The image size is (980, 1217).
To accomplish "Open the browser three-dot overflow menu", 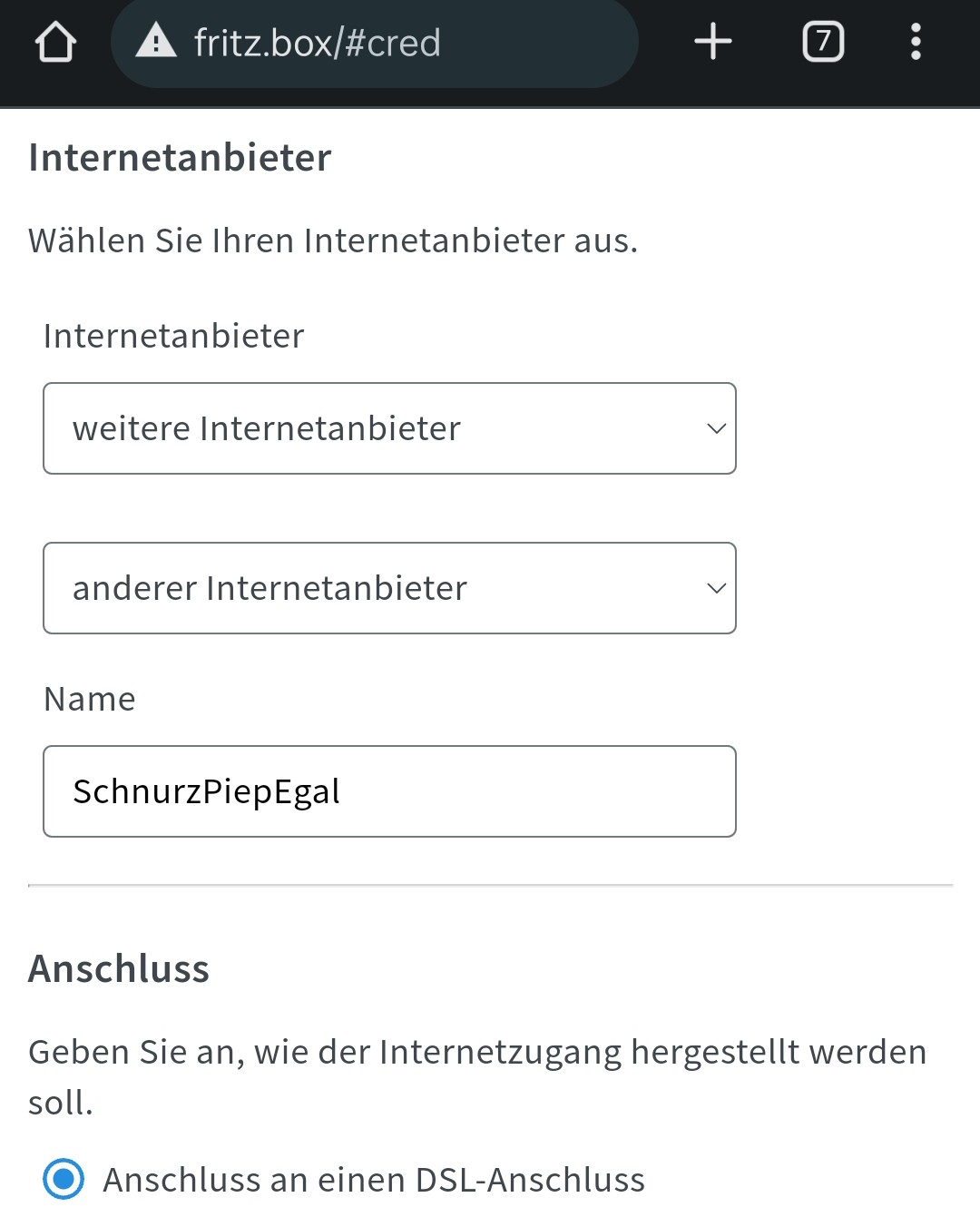I will (916, 42).
